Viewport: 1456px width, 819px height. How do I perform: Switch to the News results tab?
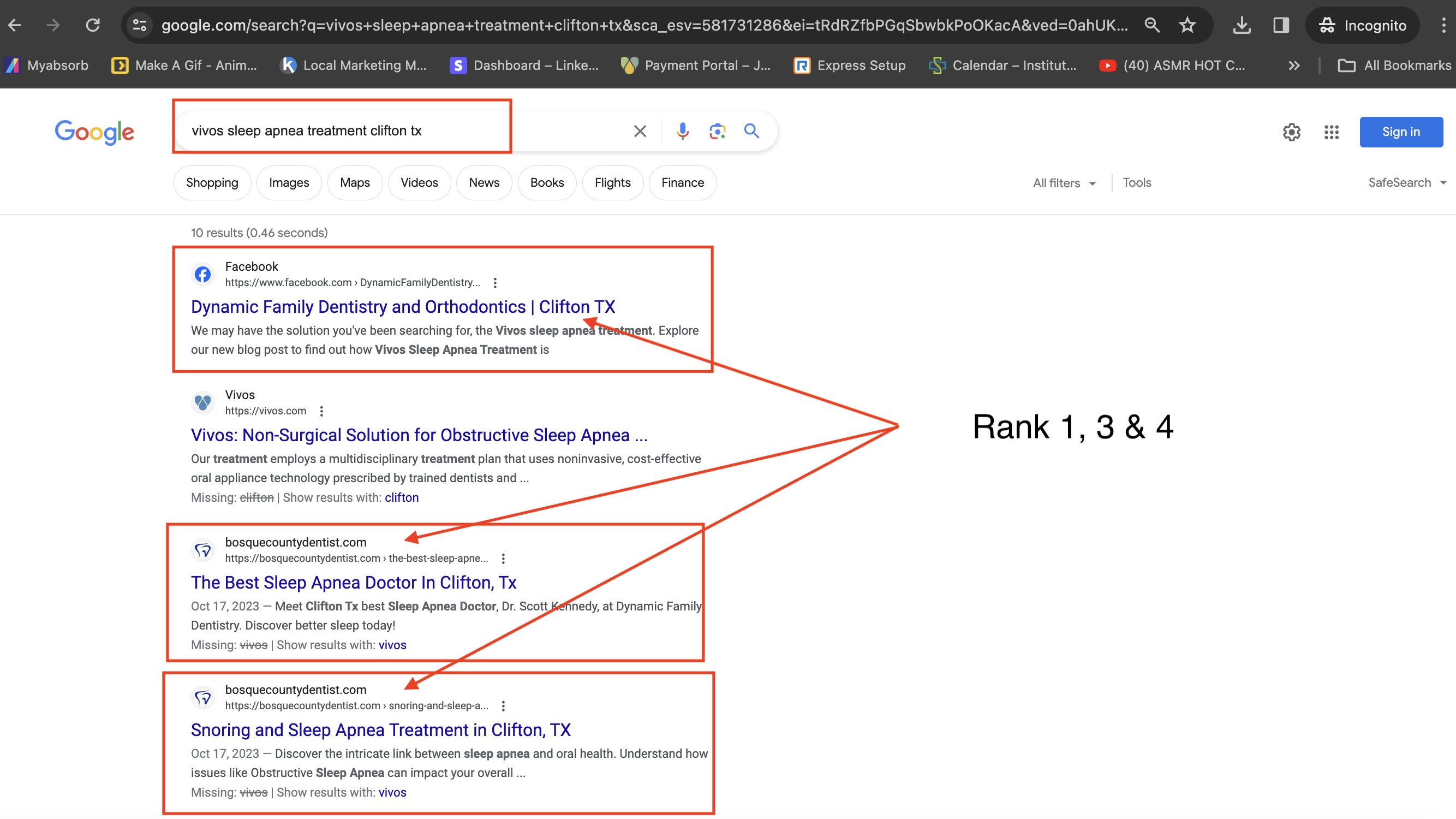tap(484, 183)
